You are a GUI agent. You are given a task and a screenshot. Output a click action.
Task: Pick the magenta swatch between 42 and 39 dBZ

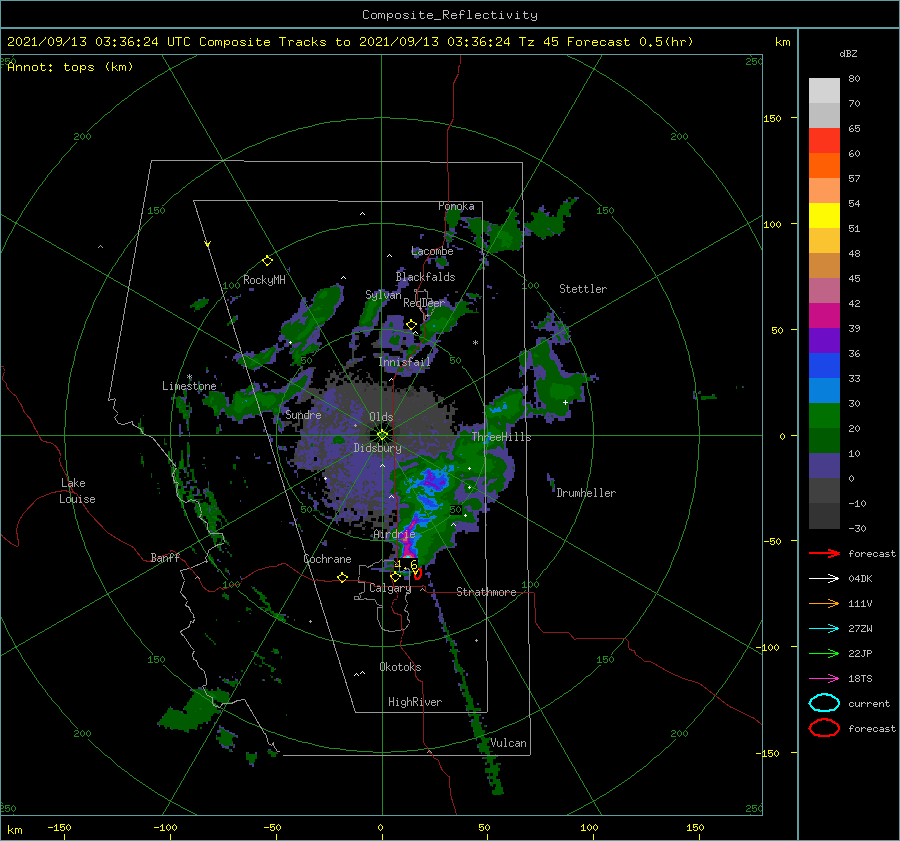coord(824,316)
